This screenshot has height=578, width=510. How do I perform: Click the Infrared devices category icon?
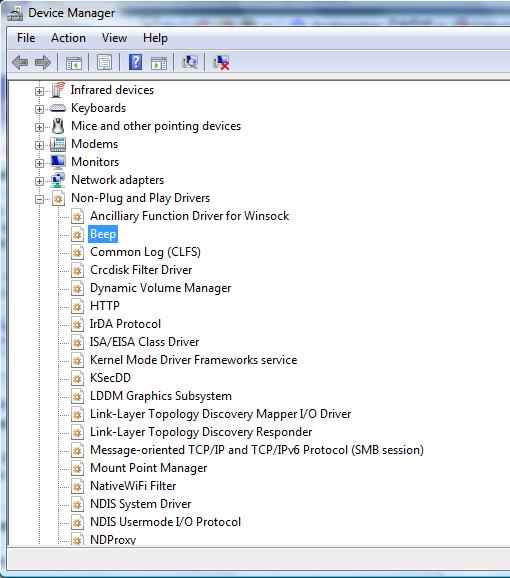point(58,90)
